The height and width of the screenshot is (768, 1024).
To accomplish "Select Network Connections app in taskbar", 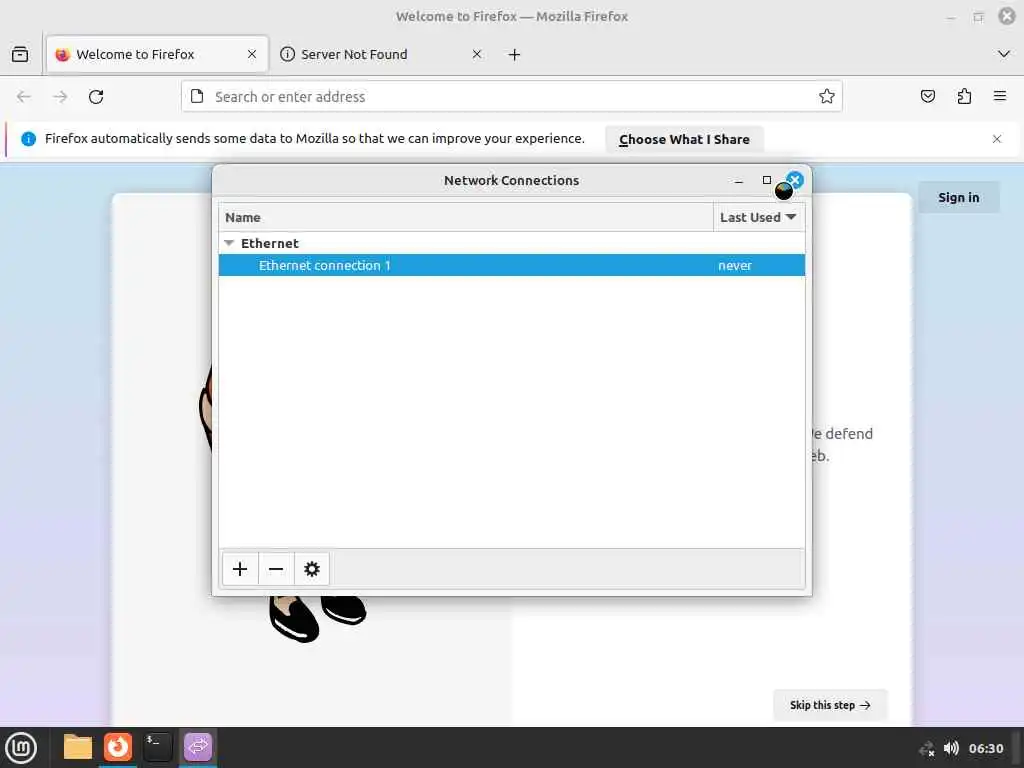I will click(x=198, y=747).
